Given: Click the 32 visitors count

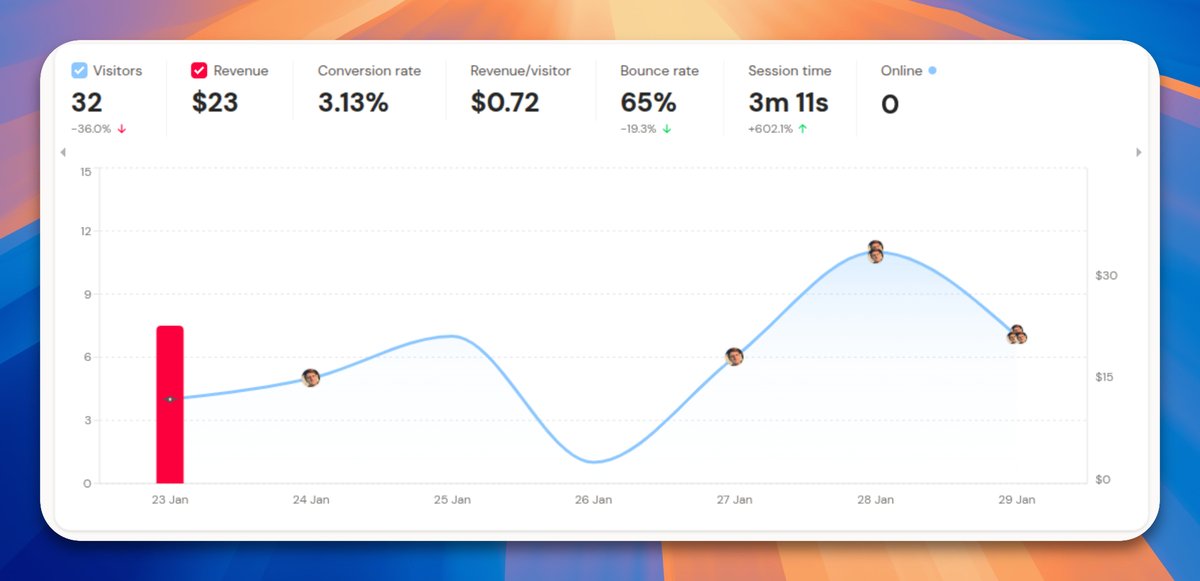Looking at the screenshot, I should (87, 102).
